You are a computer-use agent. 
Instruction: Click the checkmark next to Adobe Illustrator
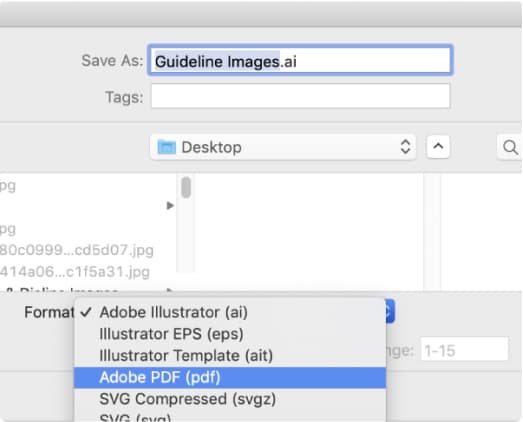click(86, 312)
